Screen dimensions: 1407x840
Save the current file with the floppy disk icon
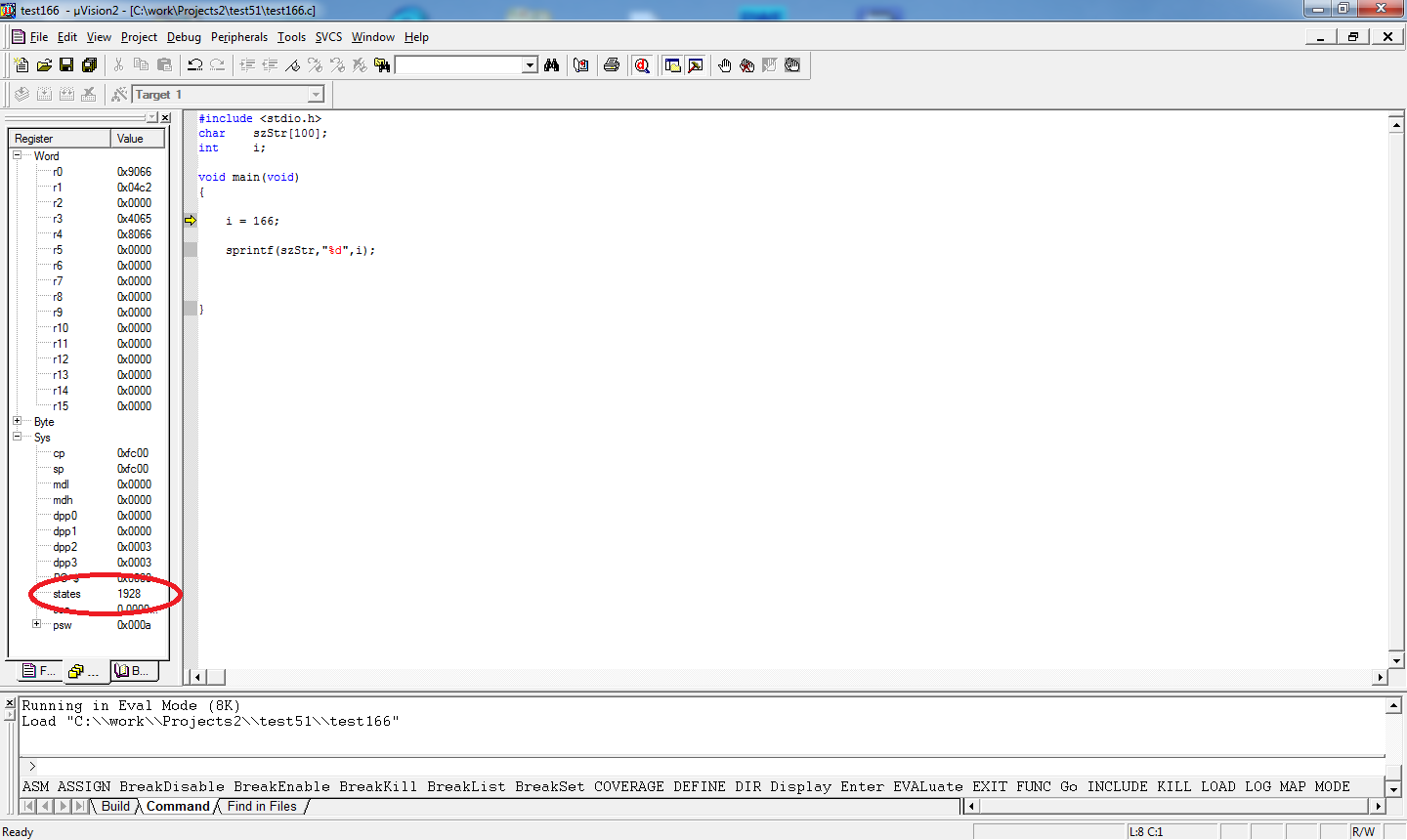tap(66, 65)
